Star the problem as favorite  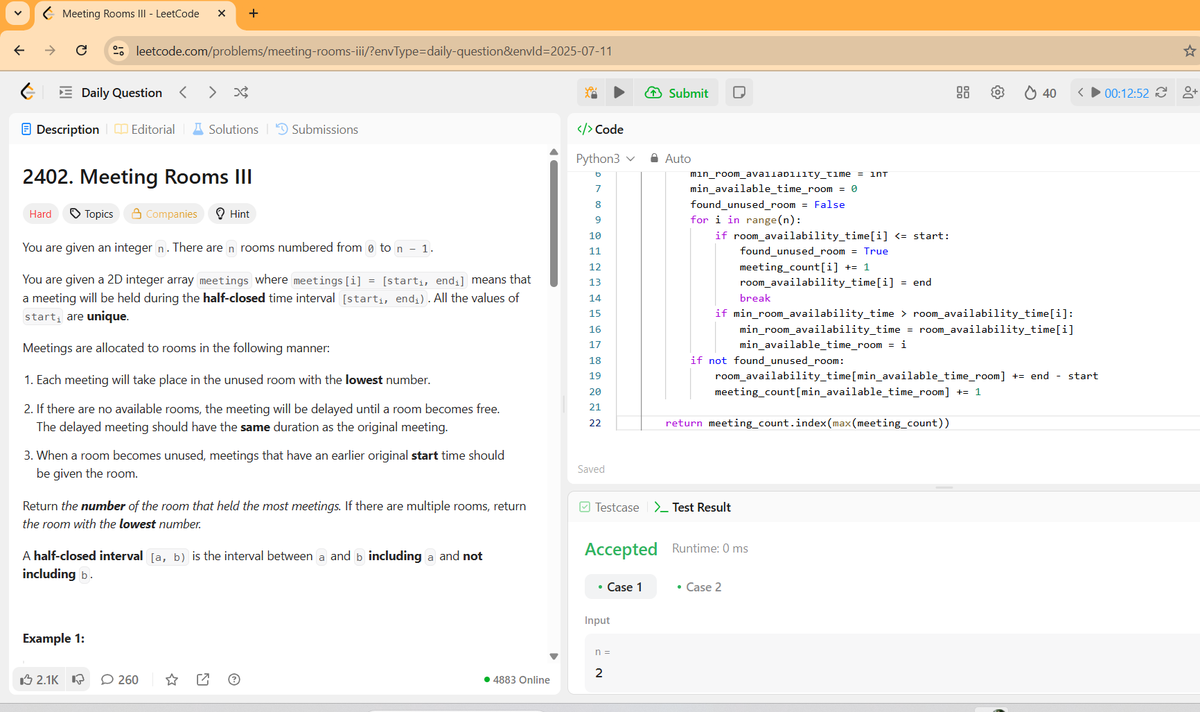[x=171, y=680]
